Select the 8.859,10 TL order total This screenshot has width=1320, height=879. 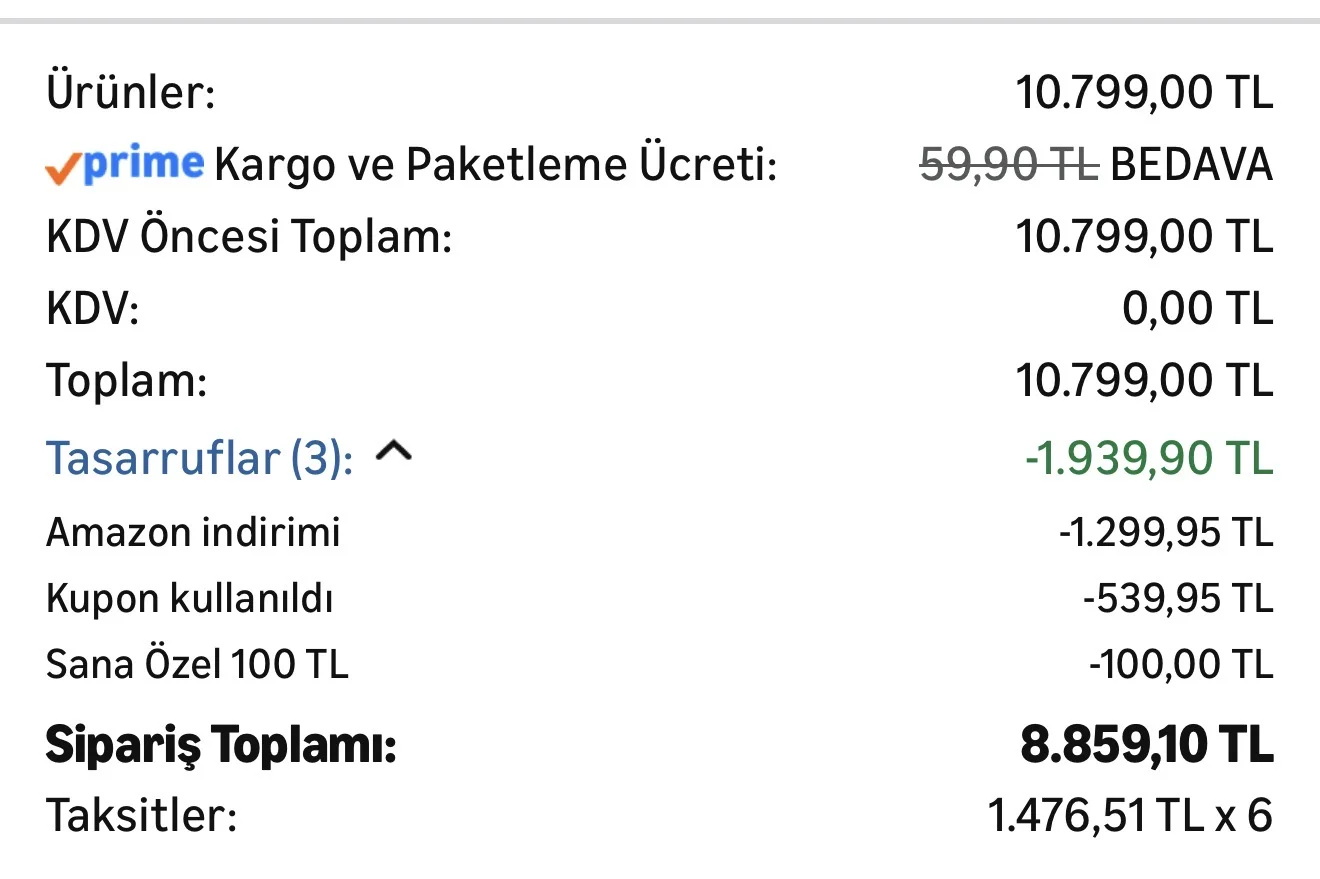pos(1147,745)
